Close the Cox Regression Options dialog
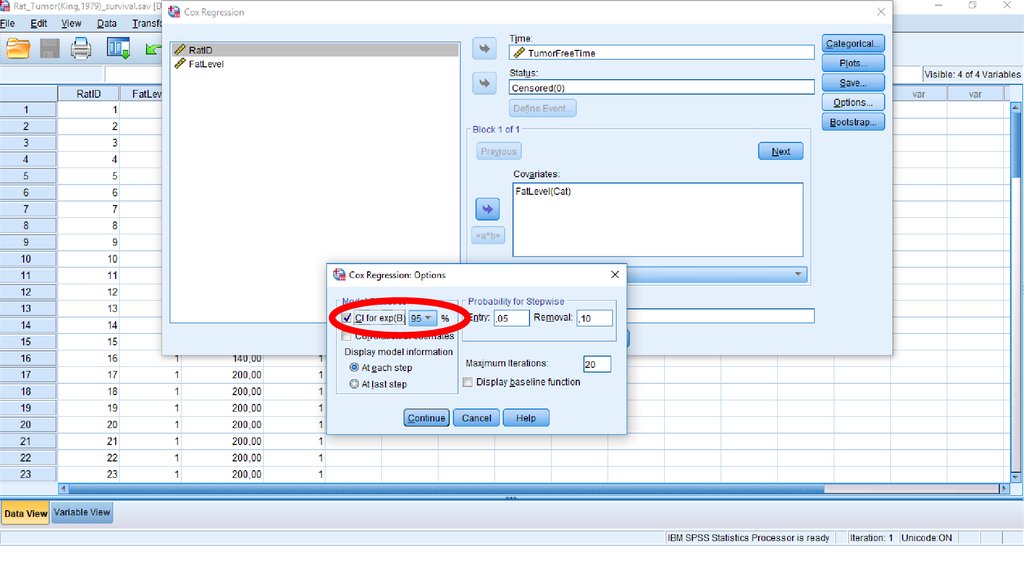The height and width of the screenshot is (574, 1024). (x=615, y=274)
